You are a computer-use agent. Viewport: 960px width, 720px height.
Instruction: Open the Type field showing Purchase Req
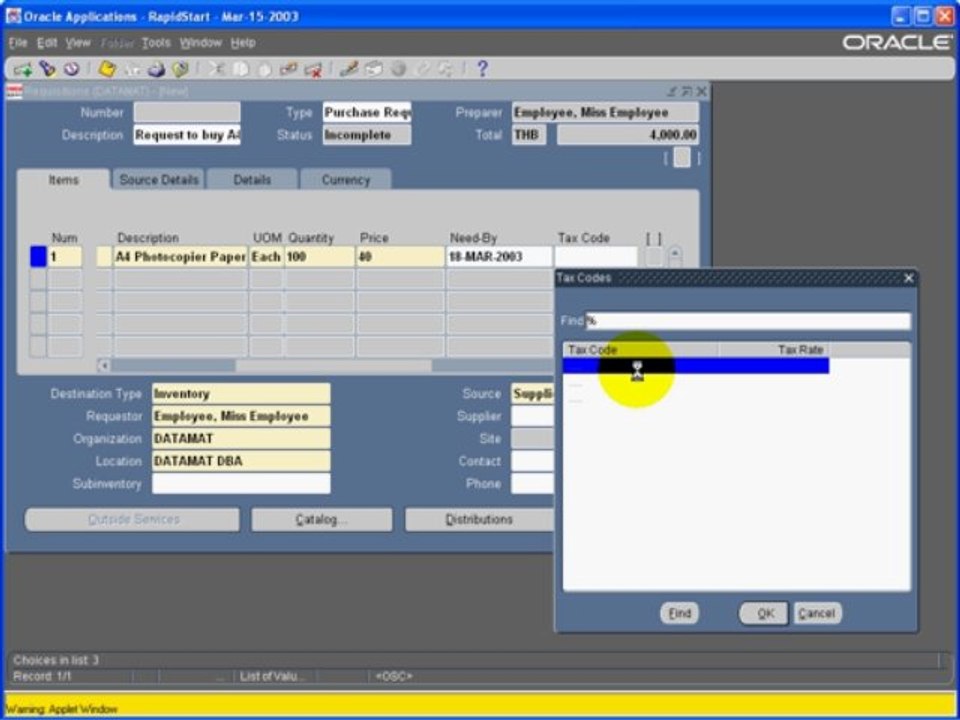click(367, 112)
